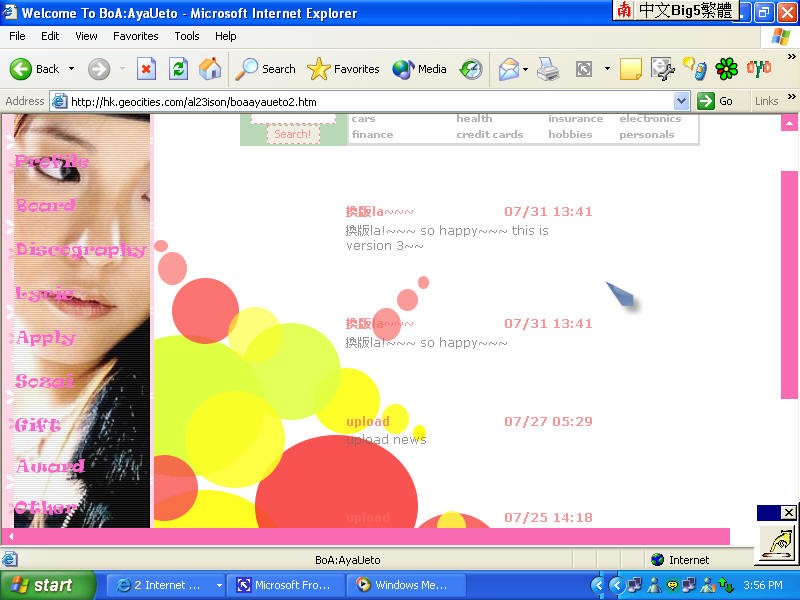Open the Help menu
Screen dimensions: 800x600
(x=226, y=36)
